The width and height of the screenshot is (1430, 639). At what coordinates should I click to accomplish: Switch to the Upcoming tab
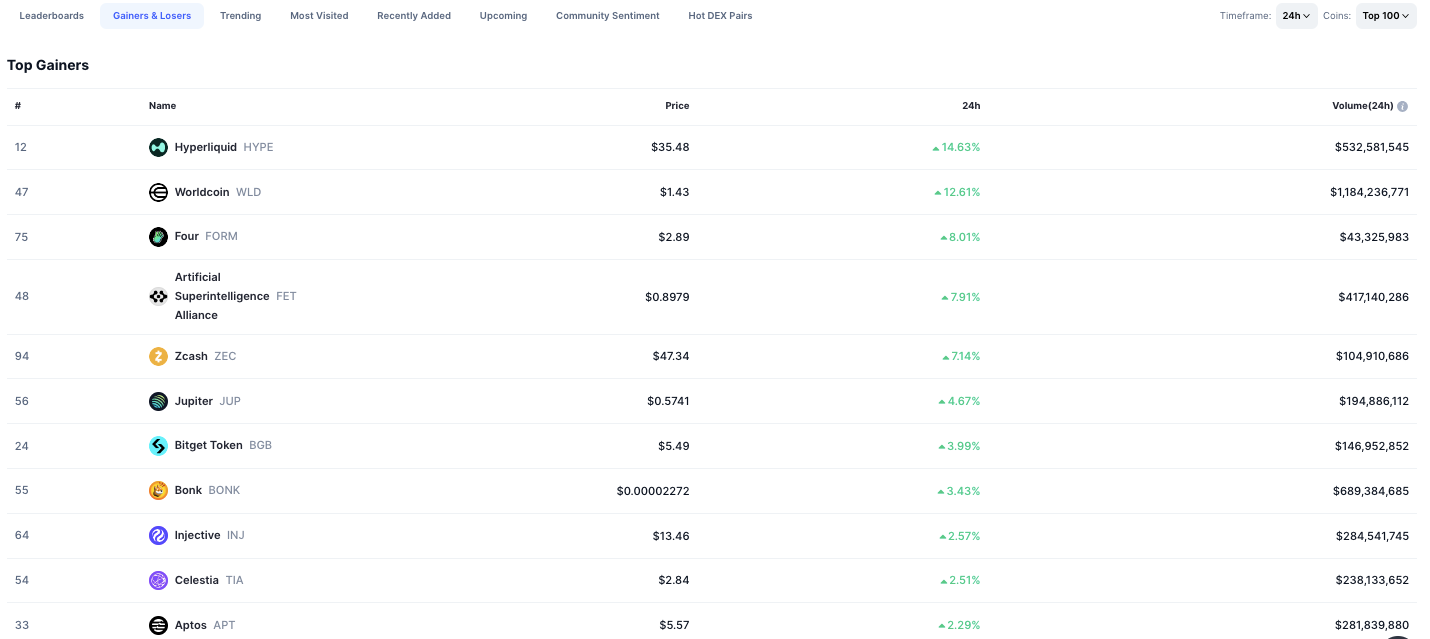[503, 16]
